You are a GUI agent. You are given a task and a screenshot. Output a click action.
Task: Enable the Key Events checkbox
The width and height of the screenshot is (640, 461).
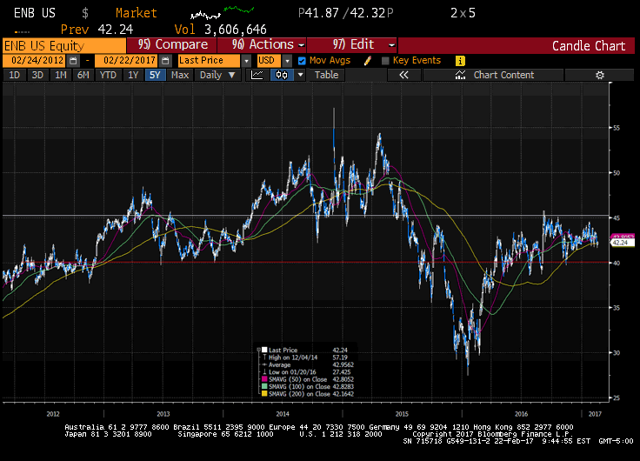tap(385, 61)
